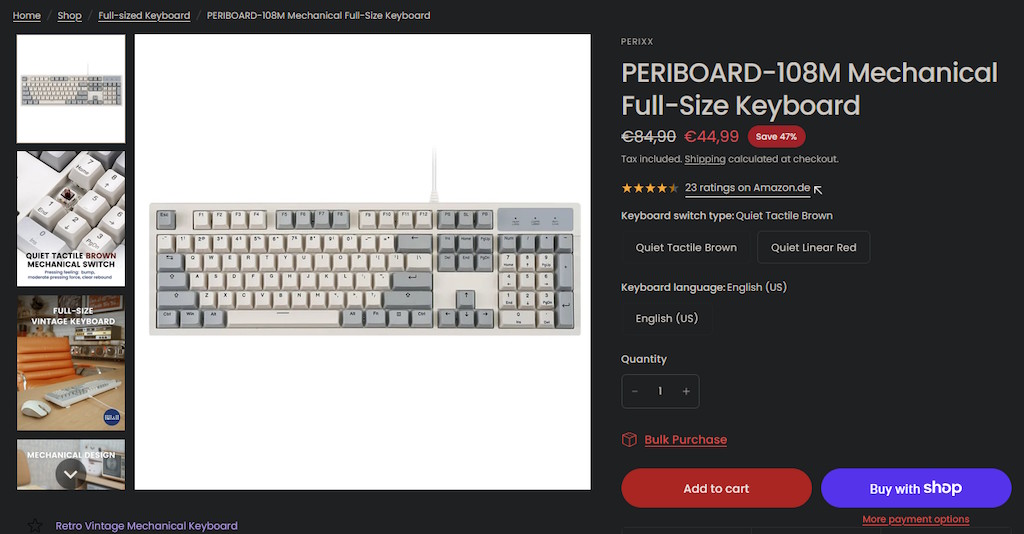Click Buy with Shop button
Image resolution: width=1024 pixels, height=534 pixels.
916,488
